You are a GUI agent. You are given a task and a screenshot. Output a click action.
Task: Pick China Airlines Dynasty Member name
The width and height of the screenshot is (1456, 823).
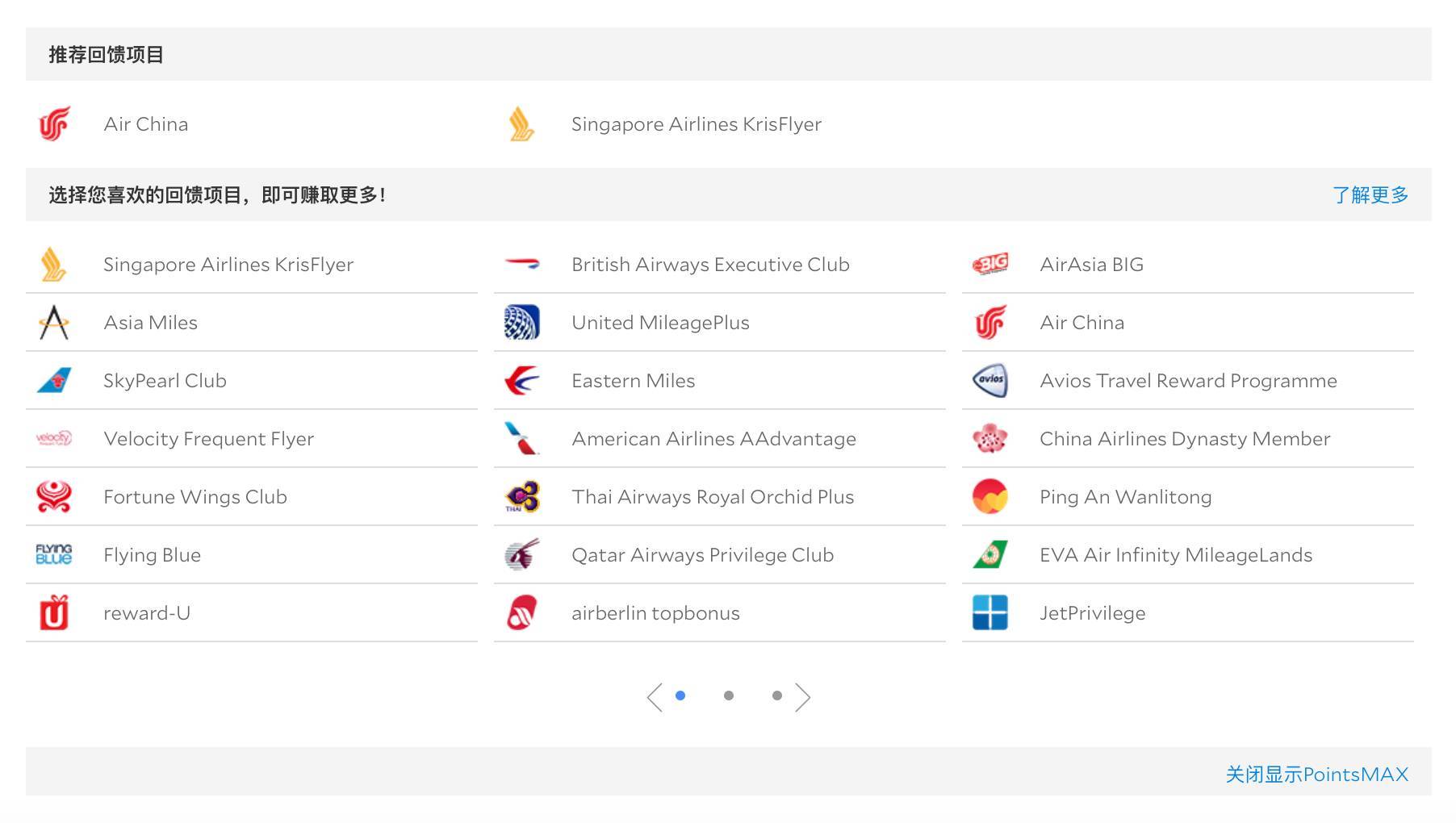1186,439
